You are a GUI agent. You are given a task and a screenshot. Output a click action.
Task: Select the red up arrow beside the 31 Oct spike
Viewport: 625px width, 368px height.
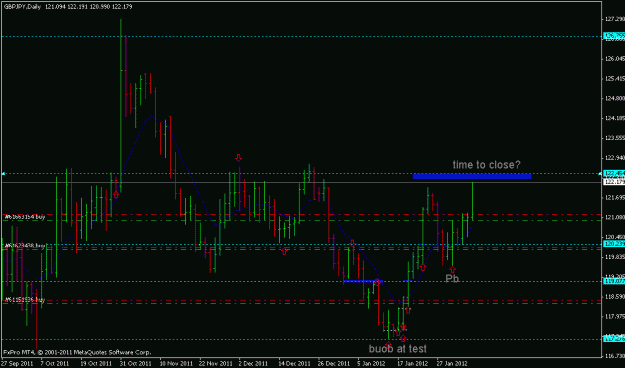[116, 195]
